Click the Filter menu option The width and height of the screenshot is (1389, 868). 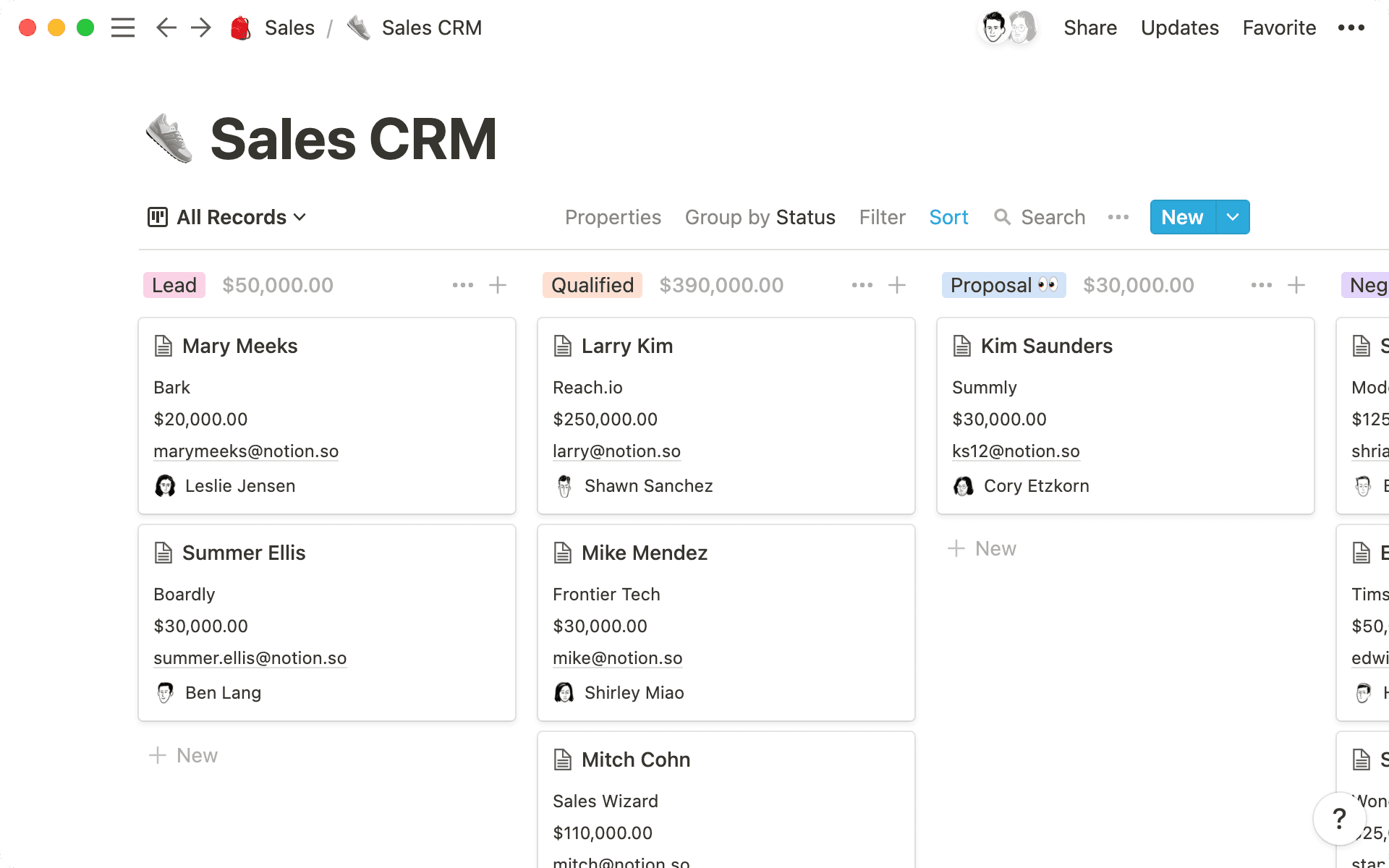pyautogui.click(x=882, y=217)
